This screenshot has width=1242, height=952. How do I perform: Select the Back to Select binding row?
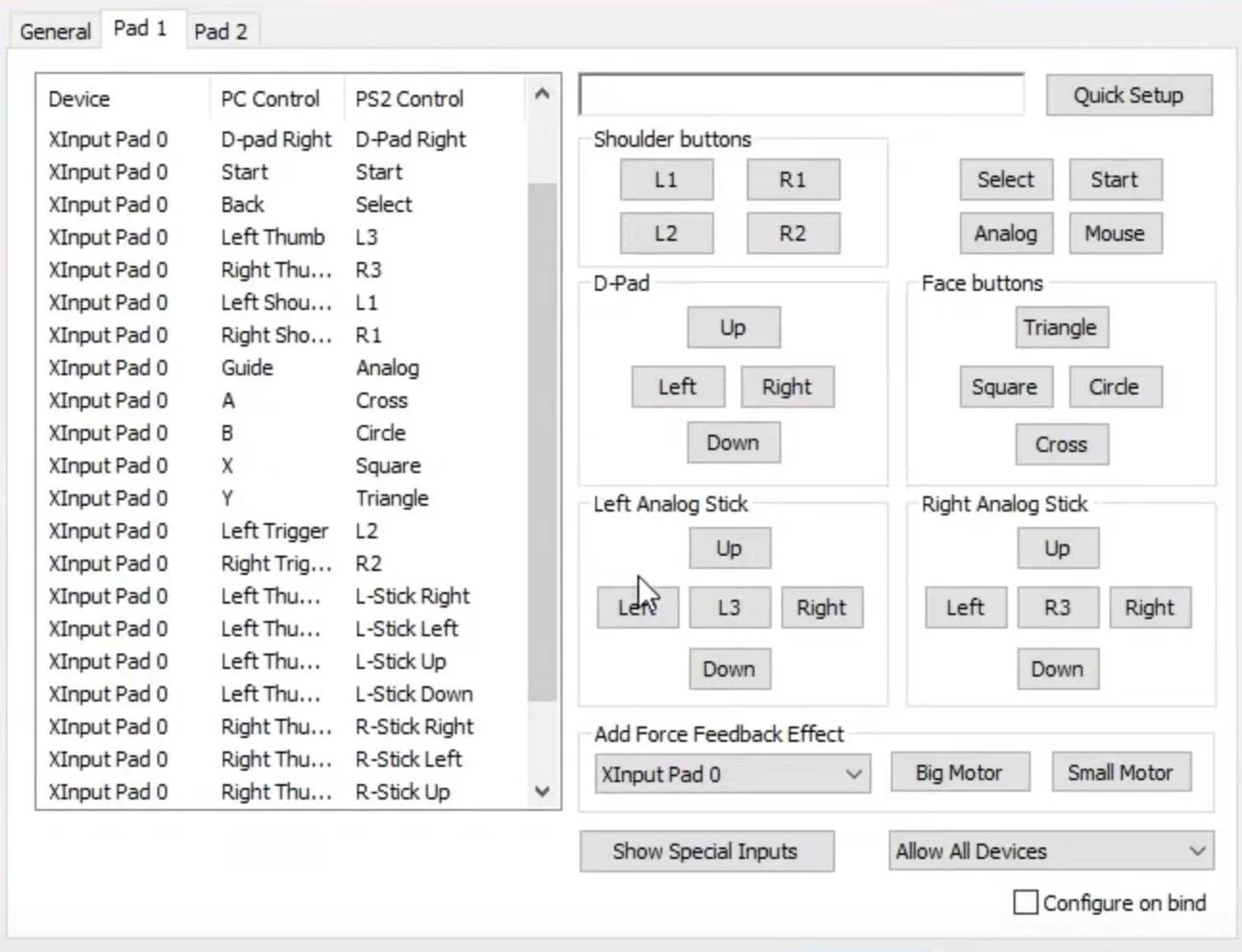[282, 204]
